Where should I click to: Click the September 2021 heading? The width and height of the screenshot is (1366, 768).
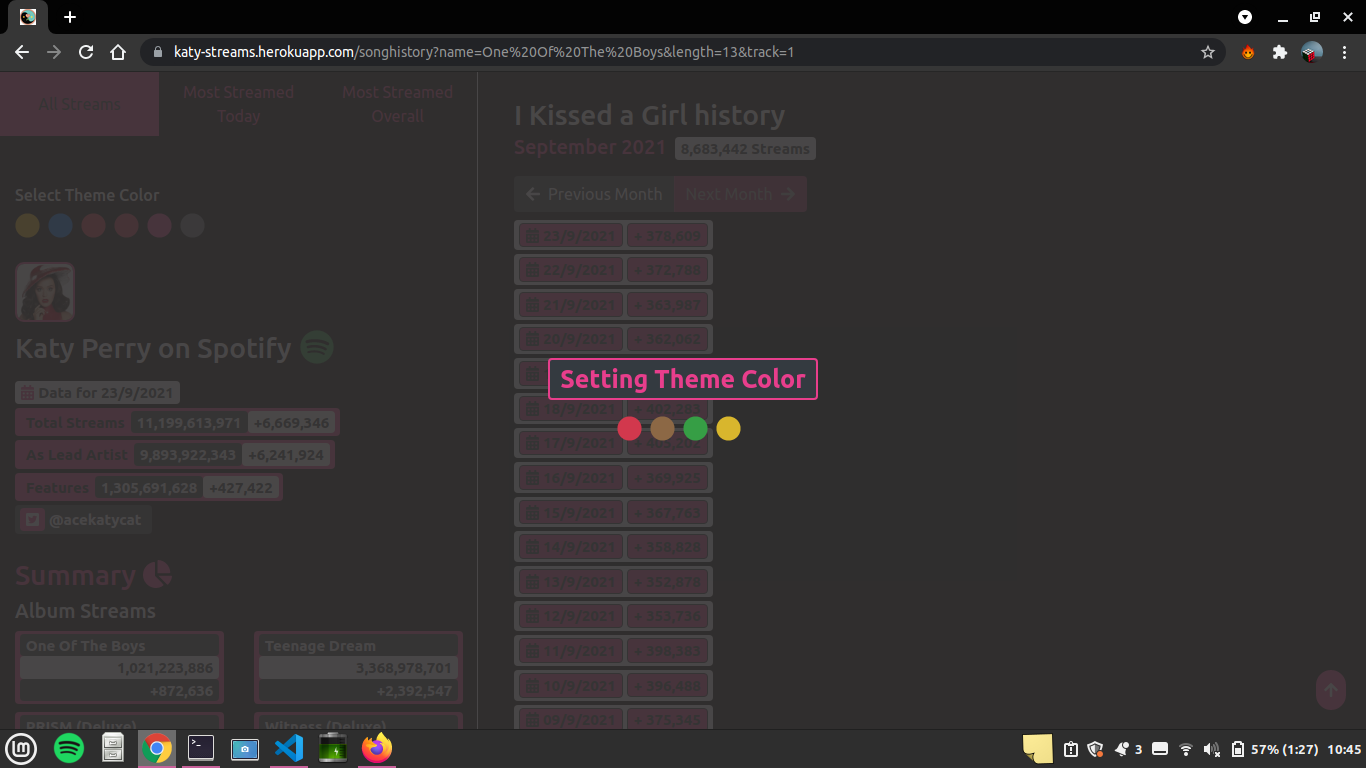[590, 147]
